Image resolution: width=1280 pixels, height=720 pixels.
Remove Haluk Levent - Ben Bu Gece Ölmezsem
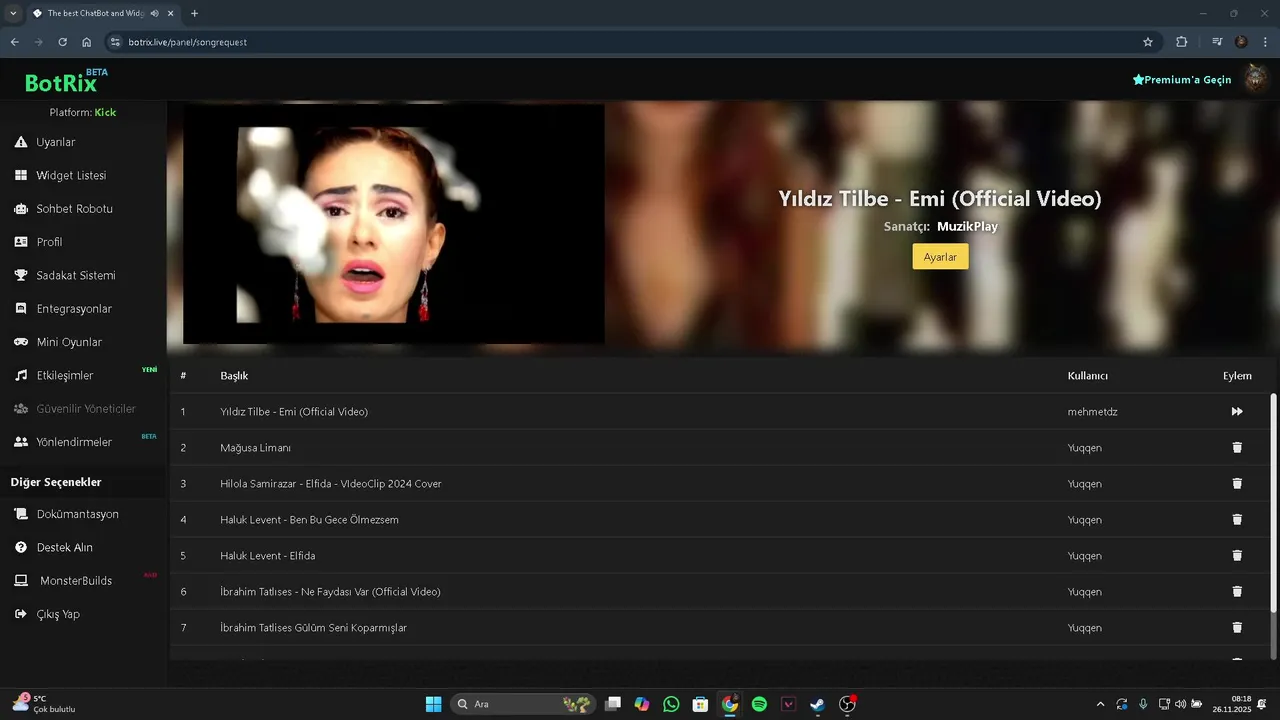[x=1237, y=520]
